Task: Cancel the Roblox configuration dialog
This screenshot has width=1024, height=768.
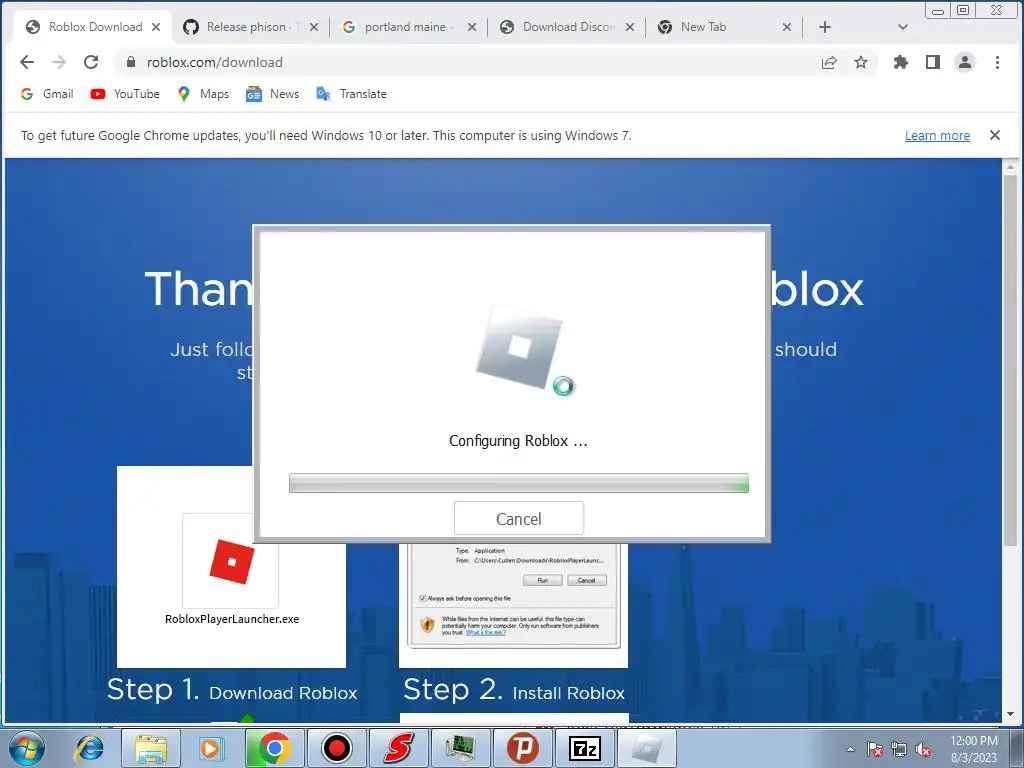Action: (x=519, y=519)
